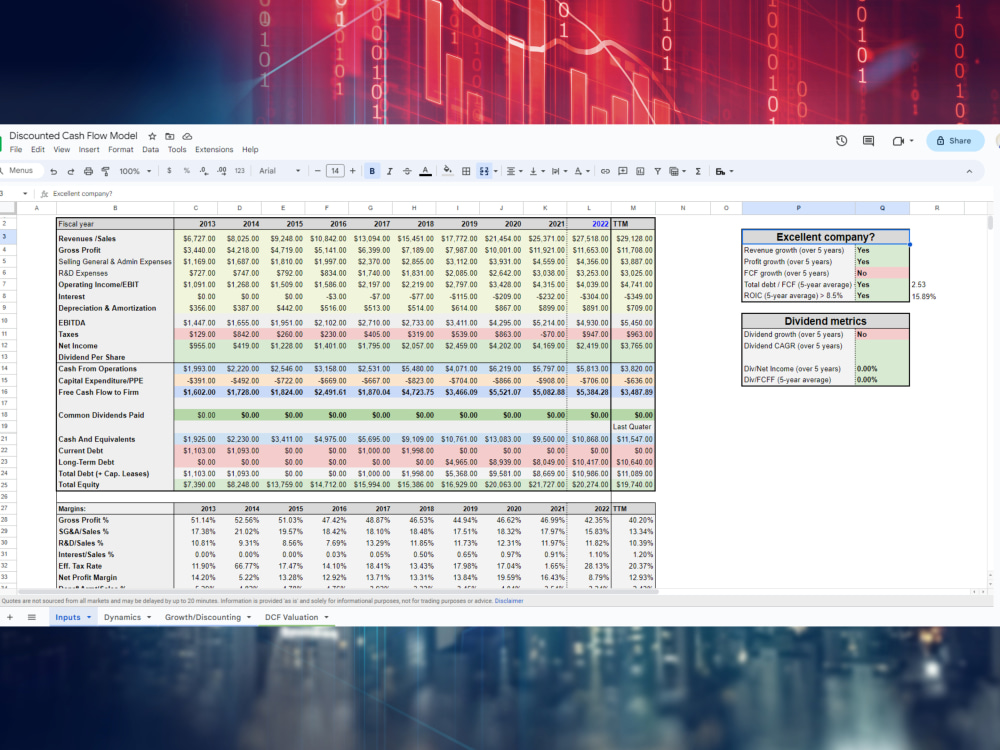Open the View menu
Screen dimensions: 1000x750
pos(62,149)
